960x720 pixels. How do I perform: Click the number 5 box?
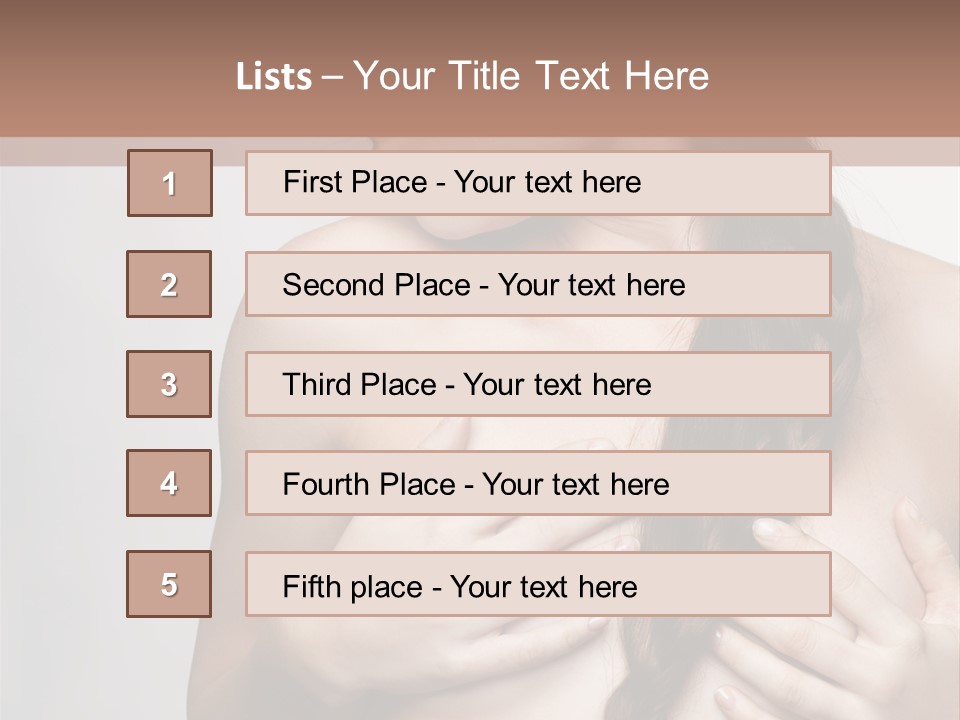point(169,584)
